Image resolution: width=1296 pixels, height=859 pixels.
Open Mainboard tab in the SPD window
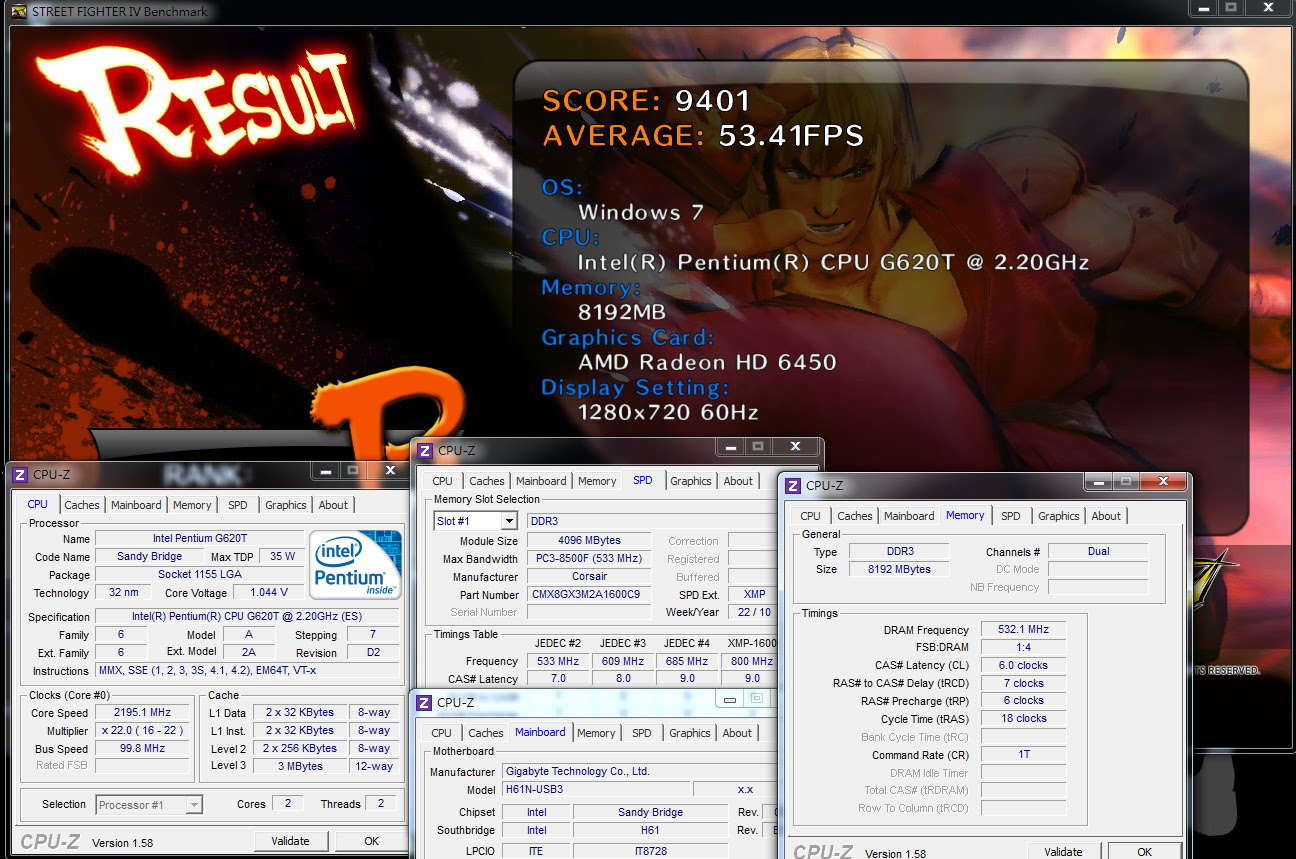541,481
